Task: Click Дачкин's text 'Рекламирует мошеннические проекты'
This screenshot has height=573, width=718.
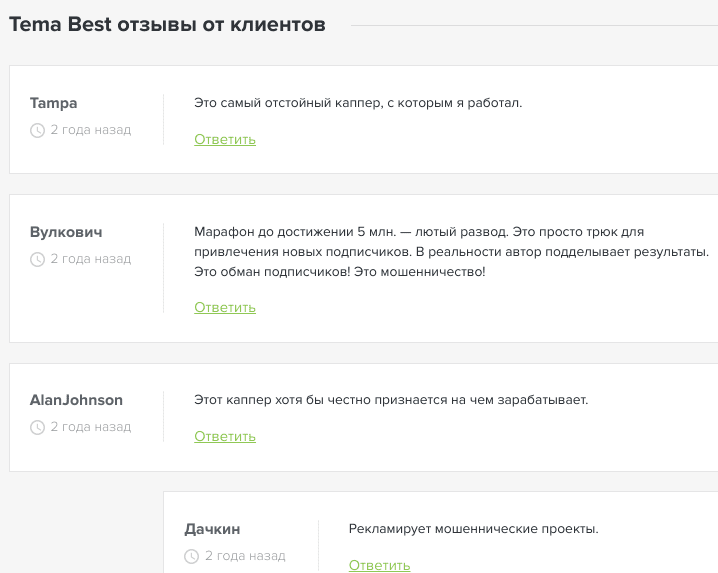Action: click(474, 529)
